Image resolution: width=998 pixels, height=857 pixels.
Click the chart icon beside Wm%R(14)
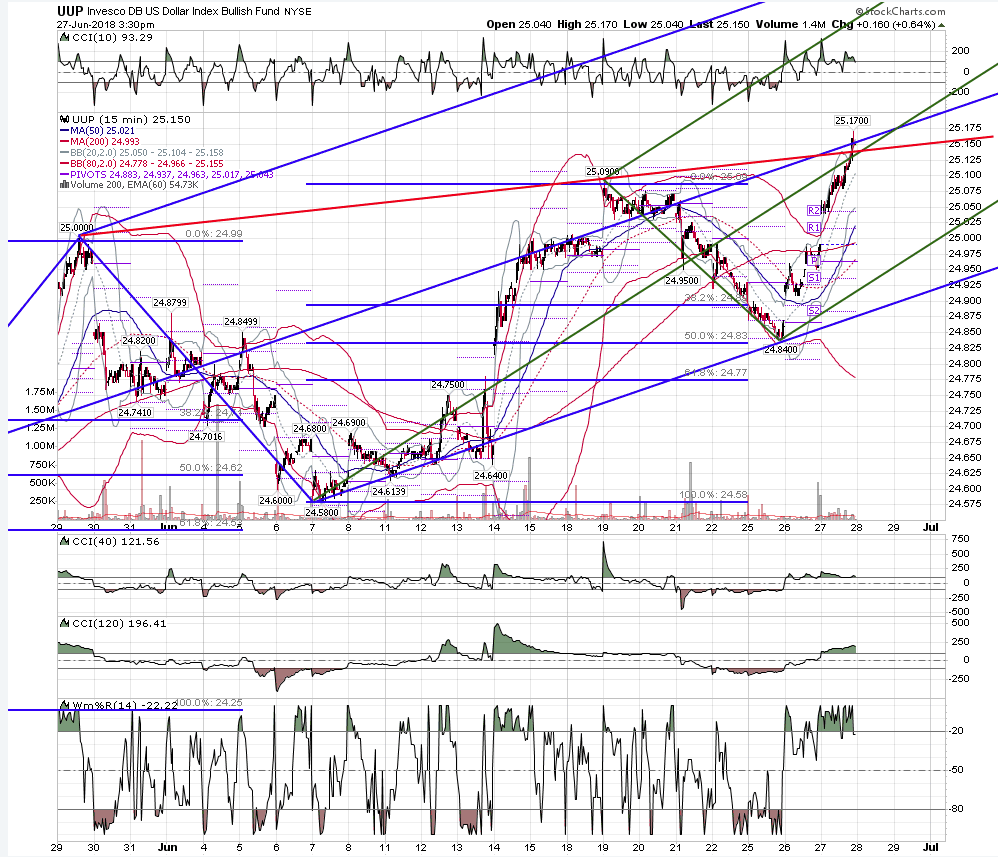[64, 705]
